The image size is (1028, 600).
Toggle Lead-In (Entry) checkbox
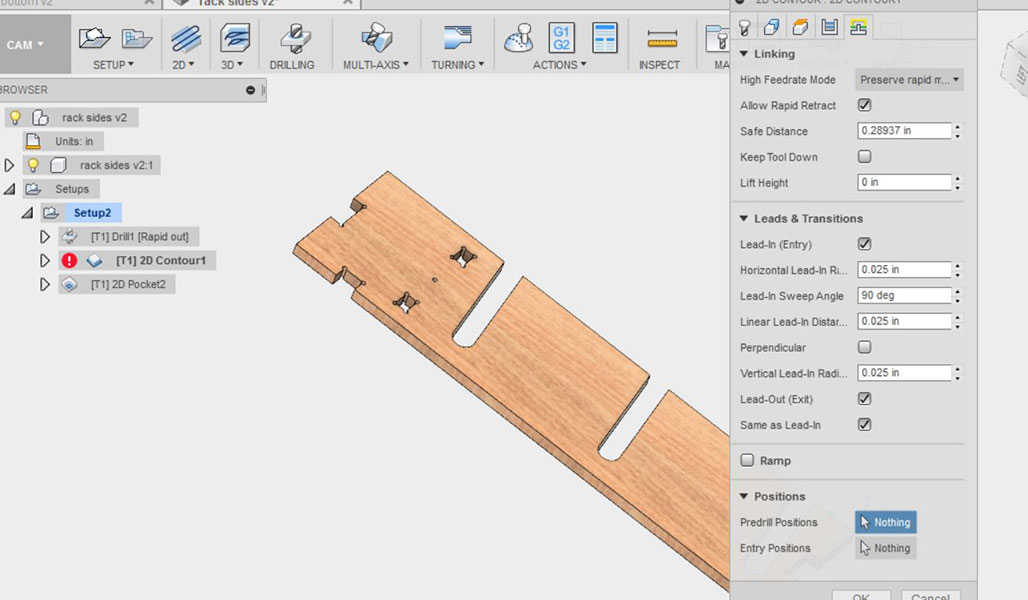865,244
